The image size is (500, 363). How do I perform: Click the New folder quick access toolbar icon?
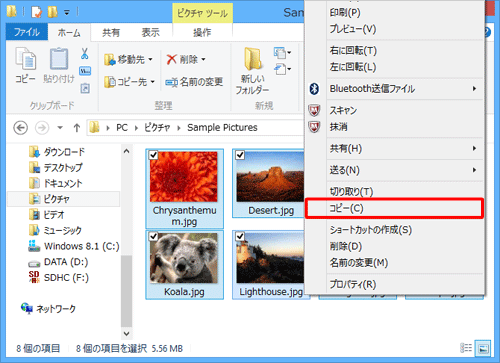coord(52,13)
